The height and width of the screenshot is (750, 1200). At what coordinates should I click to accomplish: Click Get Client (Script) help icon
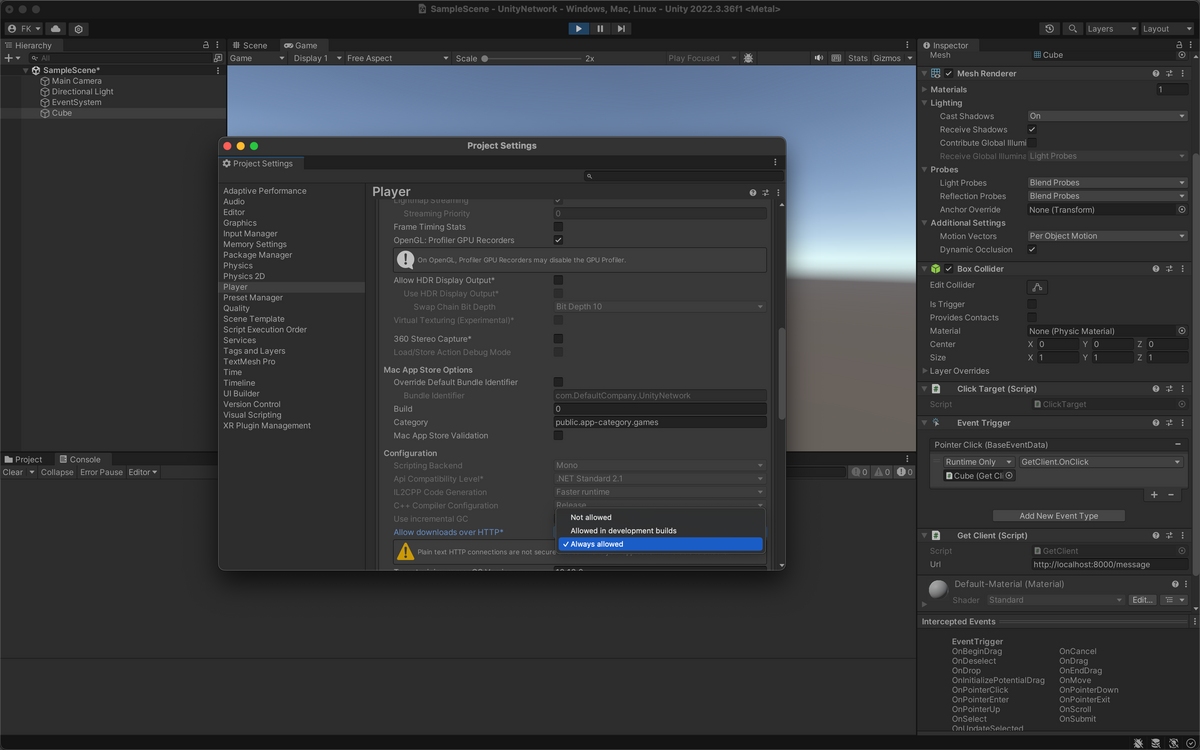tap(1156, 536)
